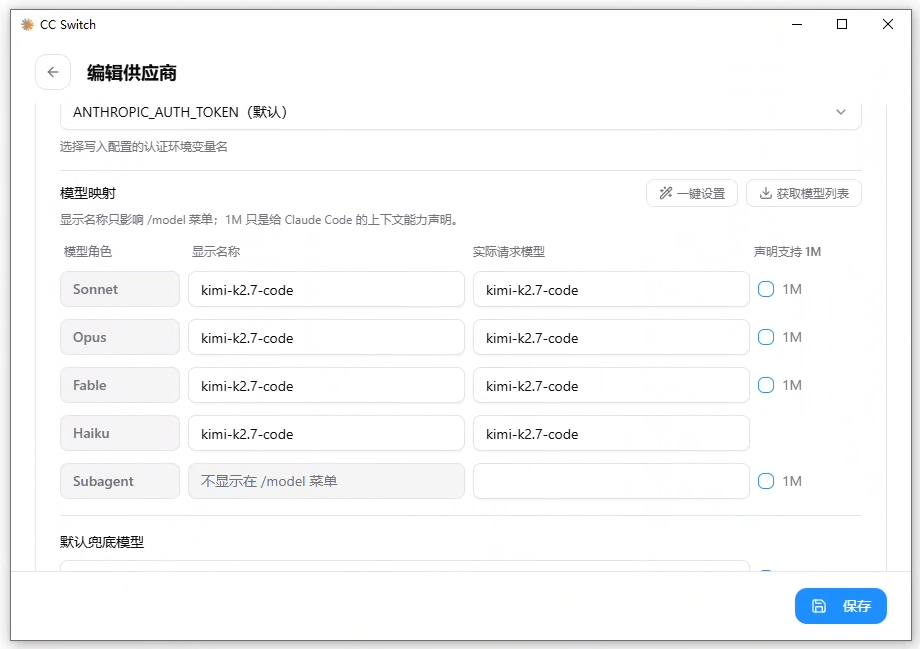Open the ANTHROPIC_AUTH_TOKEN auth variable dropdown

pos(461,113)
